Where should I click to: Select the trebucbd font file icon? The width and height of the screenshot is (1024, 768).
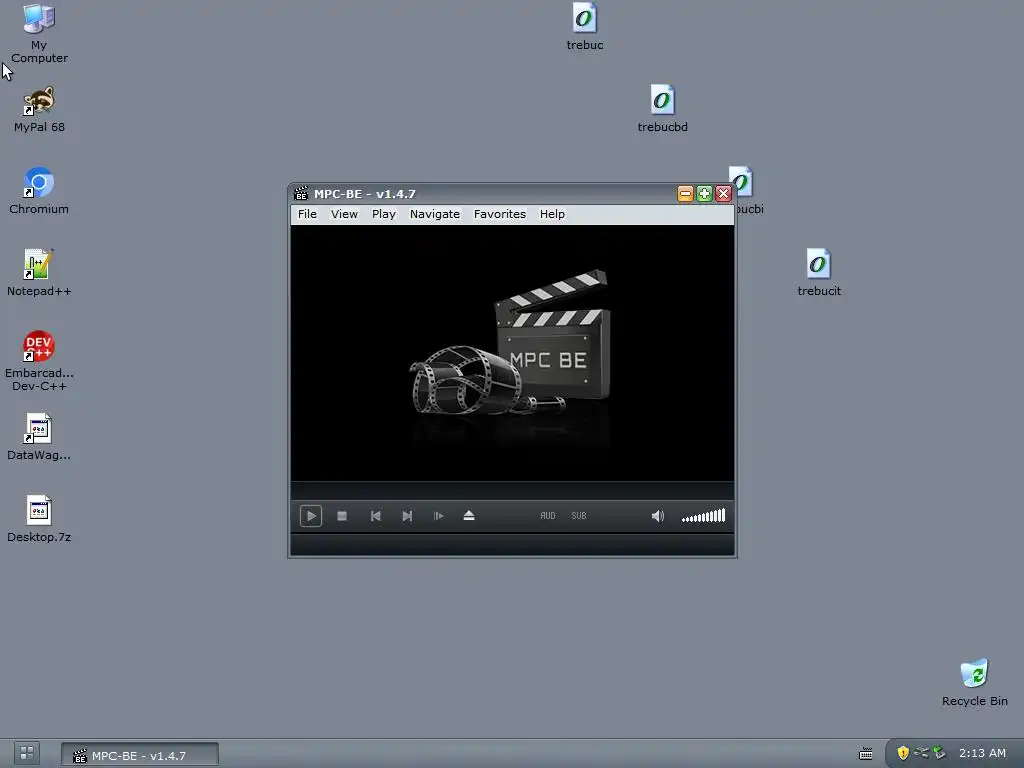pos(662,109)
